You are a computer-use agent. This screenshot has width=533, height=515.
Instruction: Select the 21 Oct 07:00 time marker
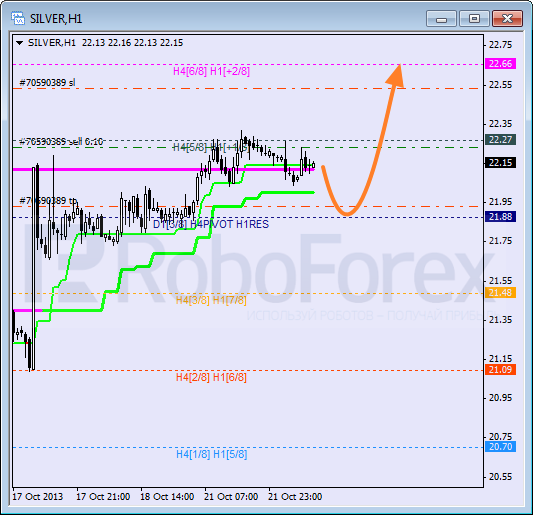click(x=231, y=497)
